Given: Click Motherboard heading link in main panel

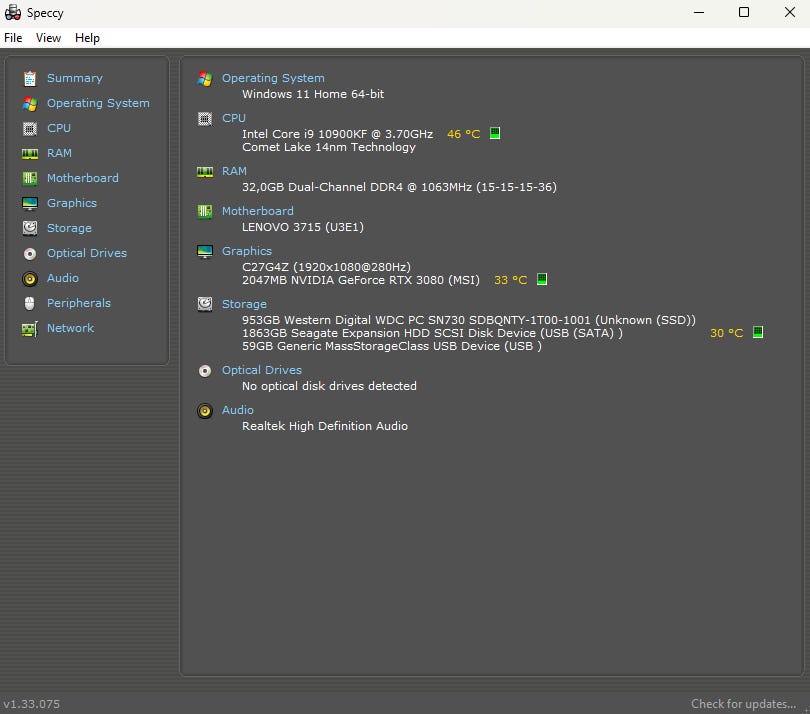Looking at the screenshot, I should pyautogui.click(x=258, y=211).
